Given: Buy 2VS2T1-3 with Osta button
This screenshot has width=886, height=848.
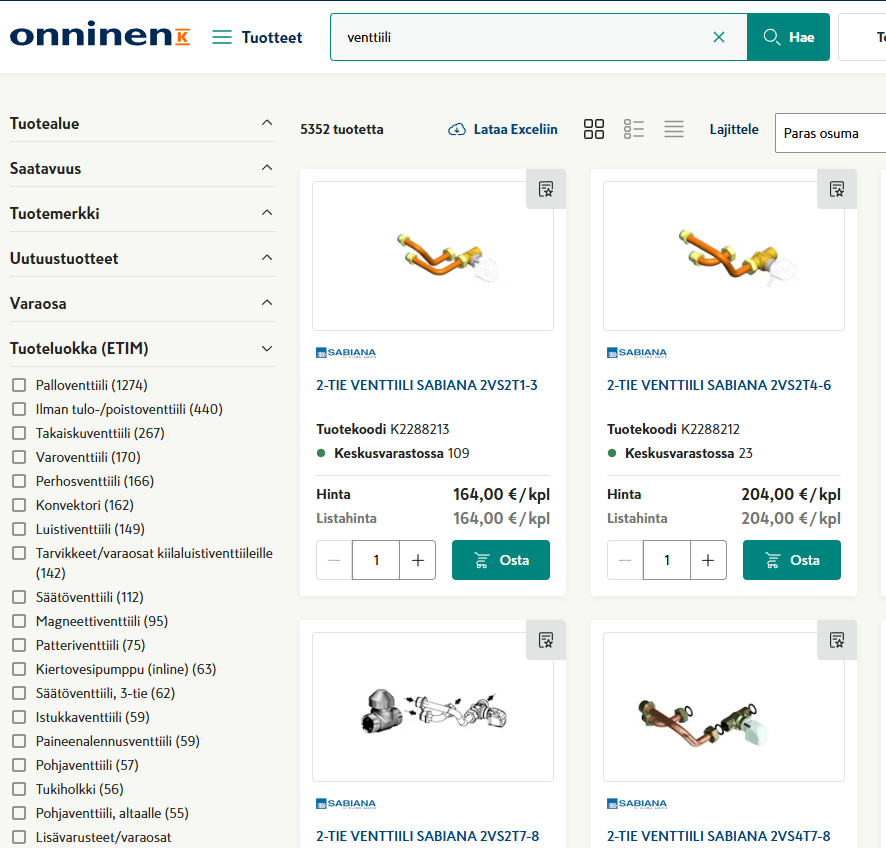Looking at the screenshot, I should [501, 560].
